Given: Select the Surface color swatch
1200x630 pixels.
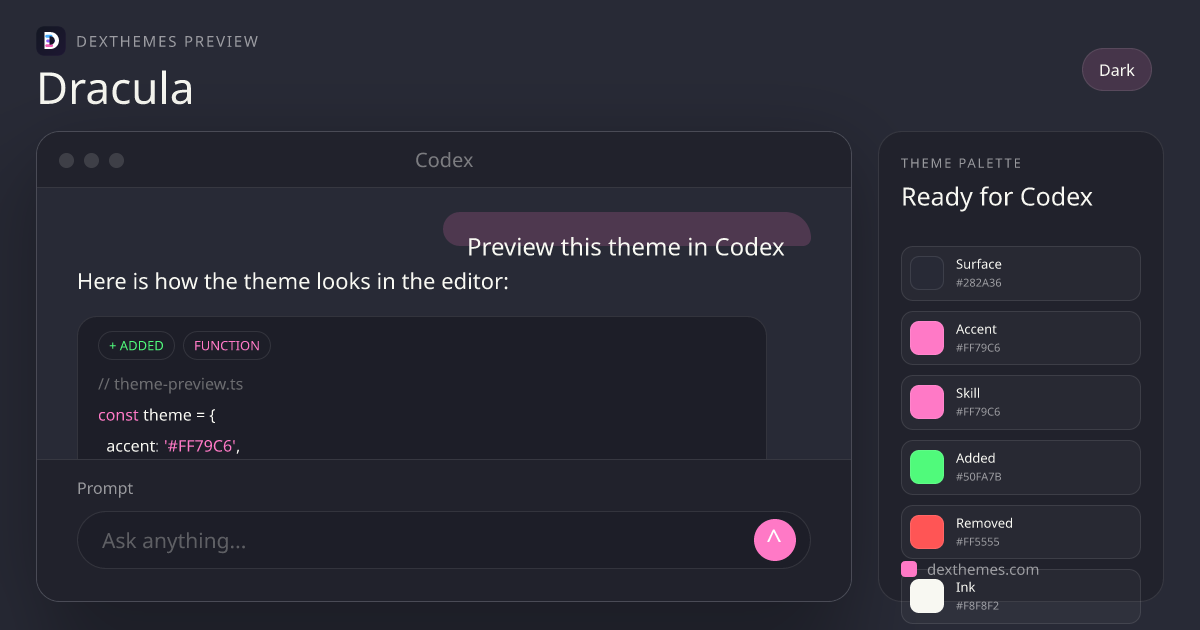Looking at the screenshot, I should pos(927,273).
